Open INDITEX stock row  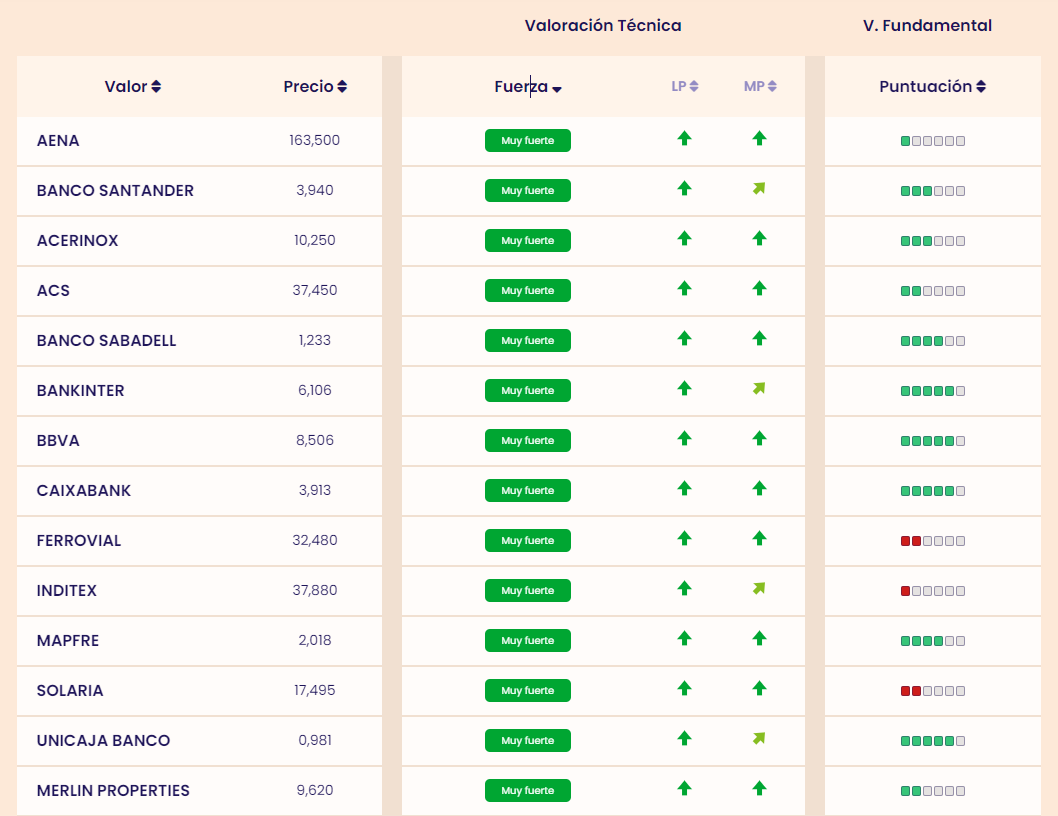(x=67, y=591)
